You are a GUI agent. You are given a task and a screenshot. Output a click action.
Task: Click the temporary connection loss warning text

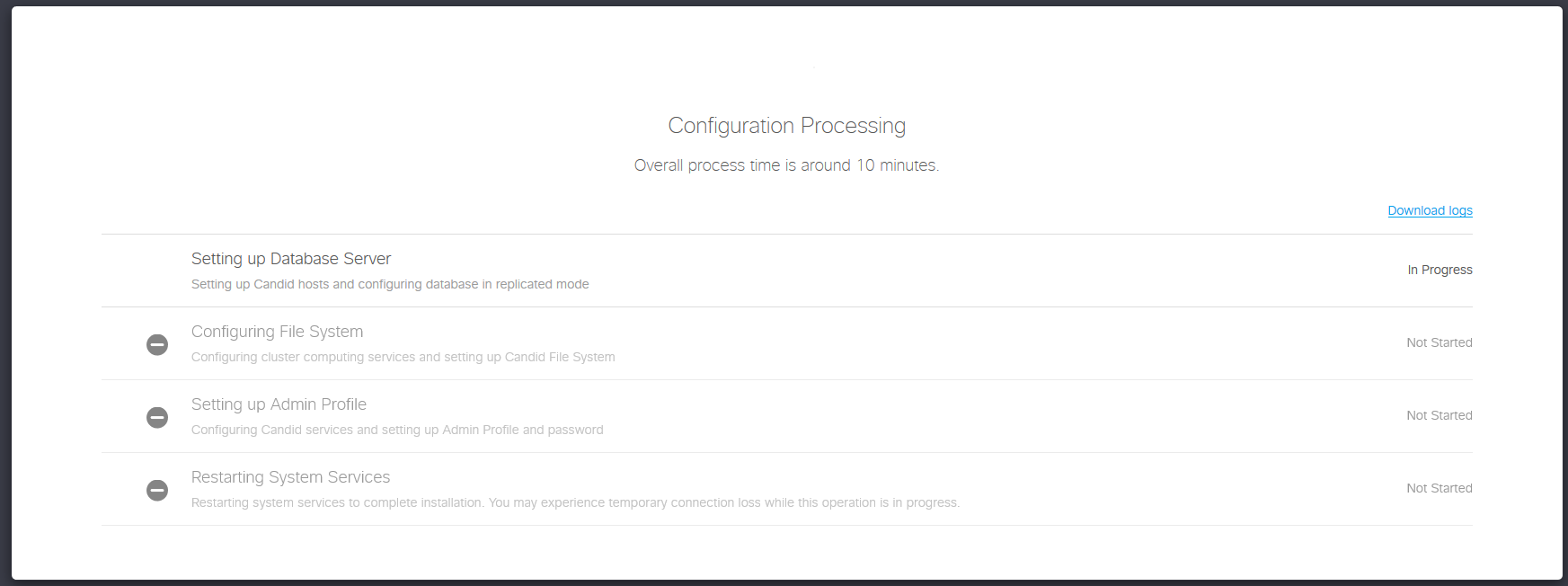pyautogui.click(x=575, y=502)
